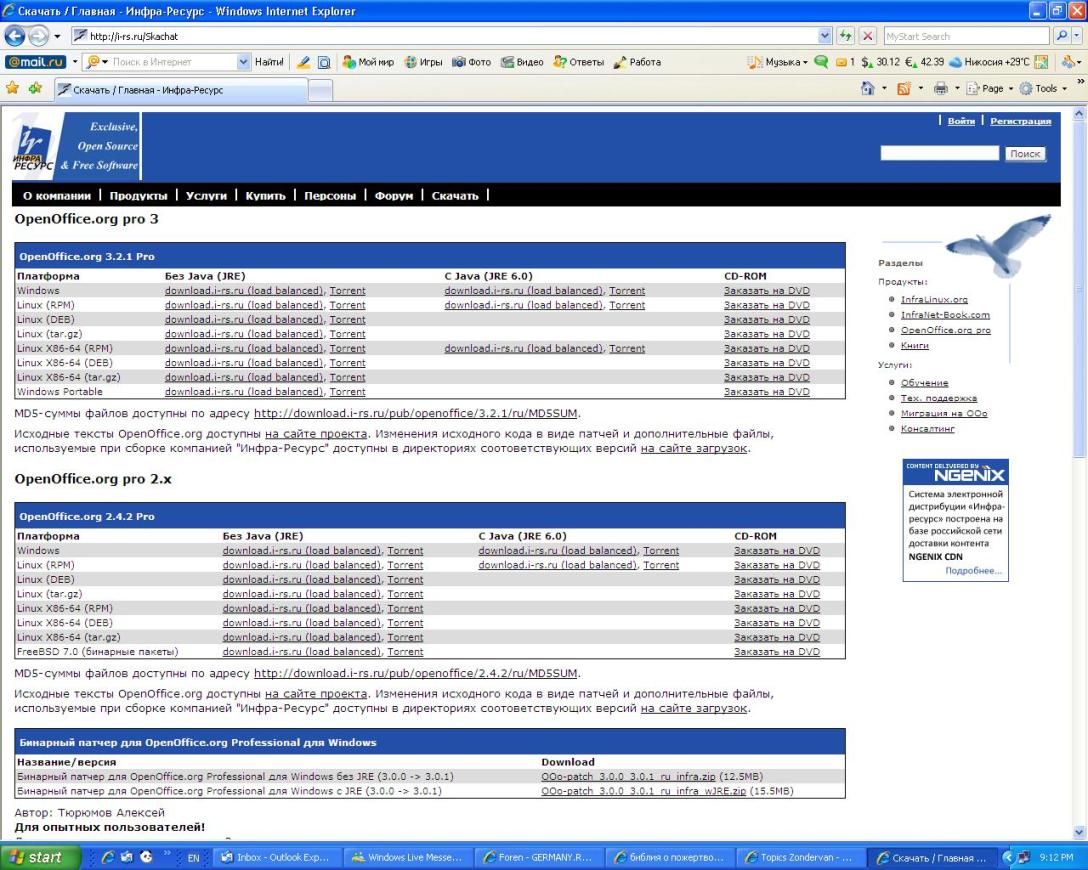Click the vertical scrollbar down arrow

tap(1079, 832)
